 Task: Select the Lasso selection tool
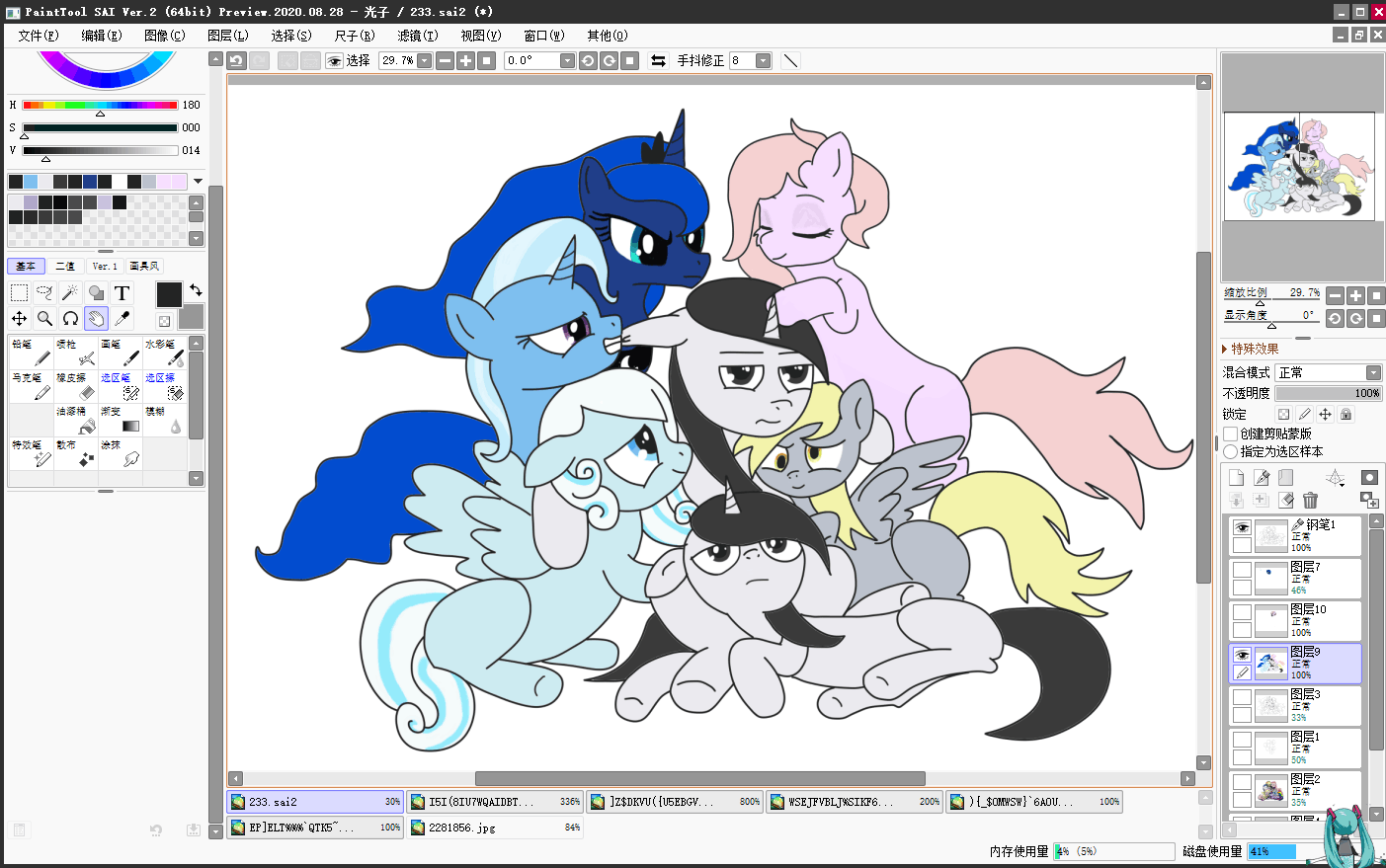44,292
